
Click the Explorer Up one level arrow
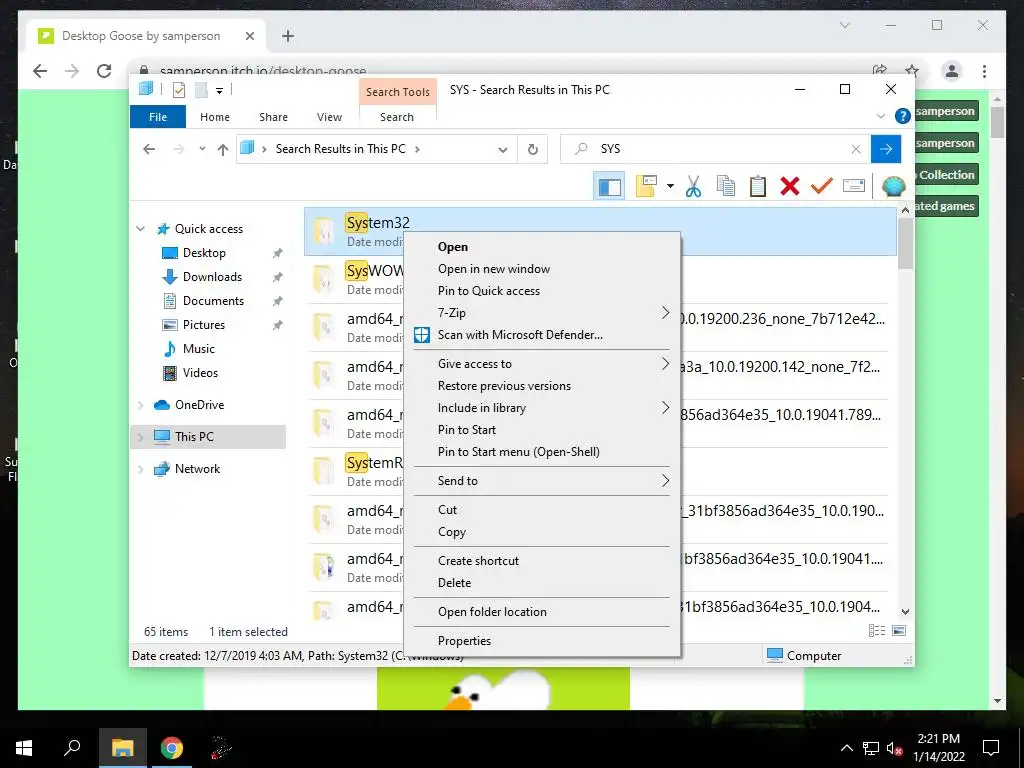223,150
